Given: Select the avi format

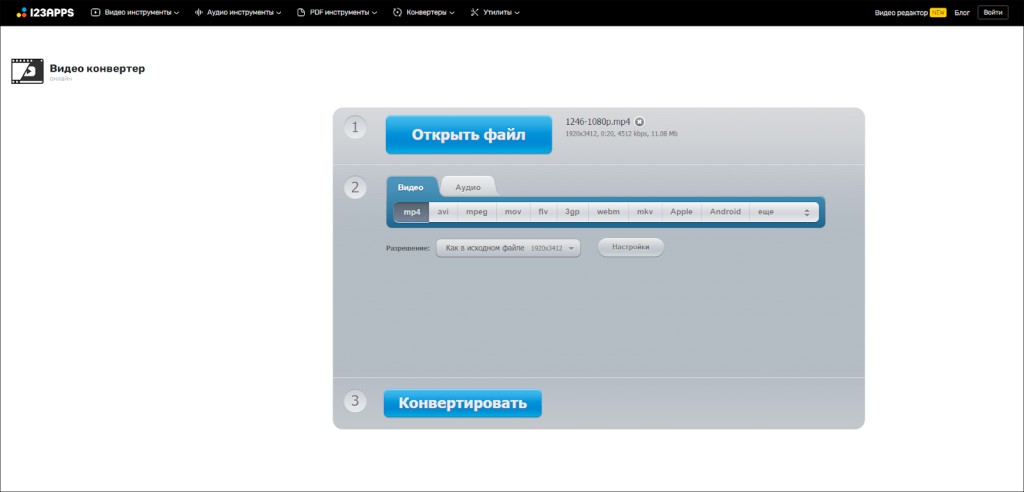Looking at the screenshot, I should click(x=443, y=212).
